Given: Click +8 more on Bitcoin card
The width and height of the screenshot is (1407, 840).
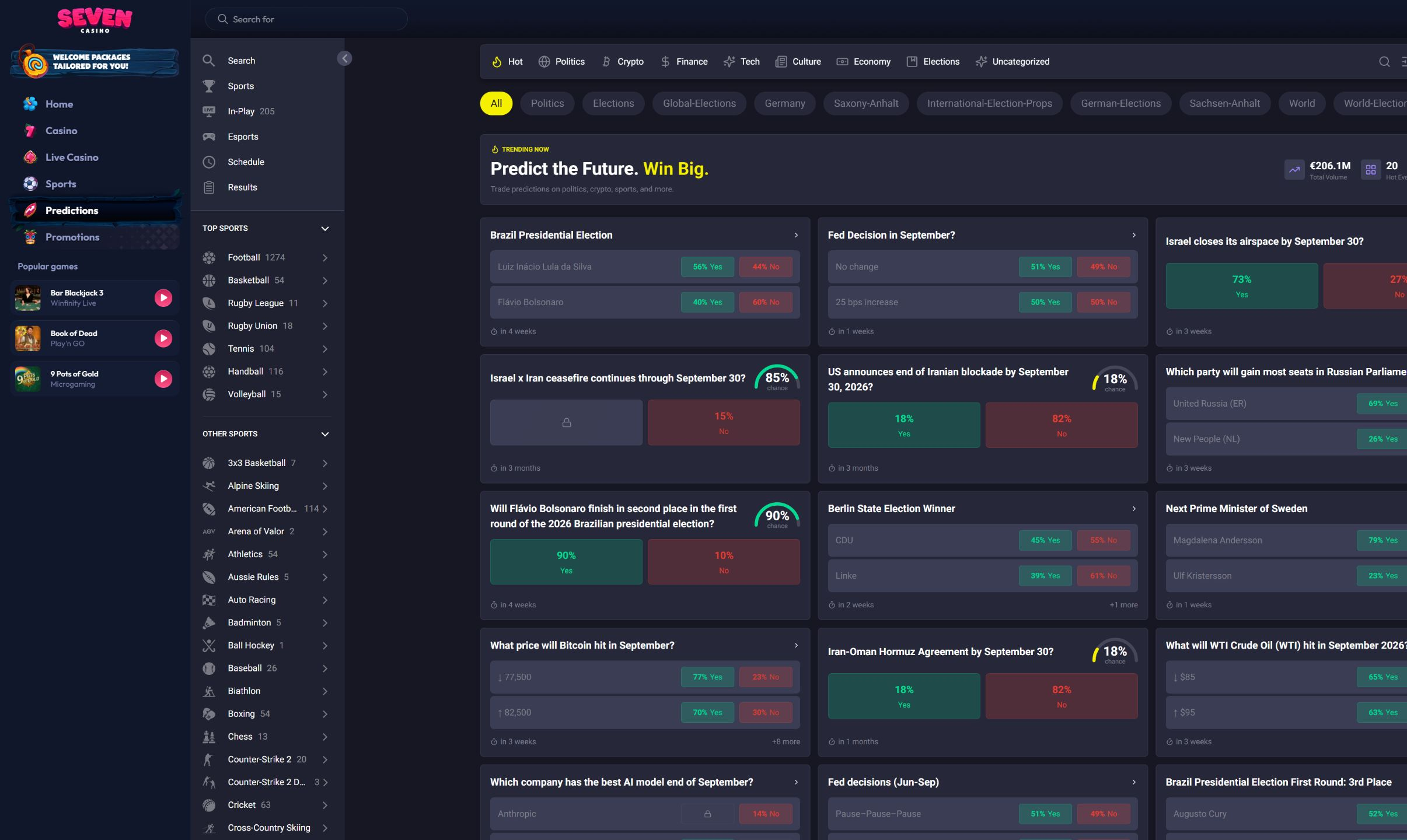Looking at the screenshot, I should (785, 742).
